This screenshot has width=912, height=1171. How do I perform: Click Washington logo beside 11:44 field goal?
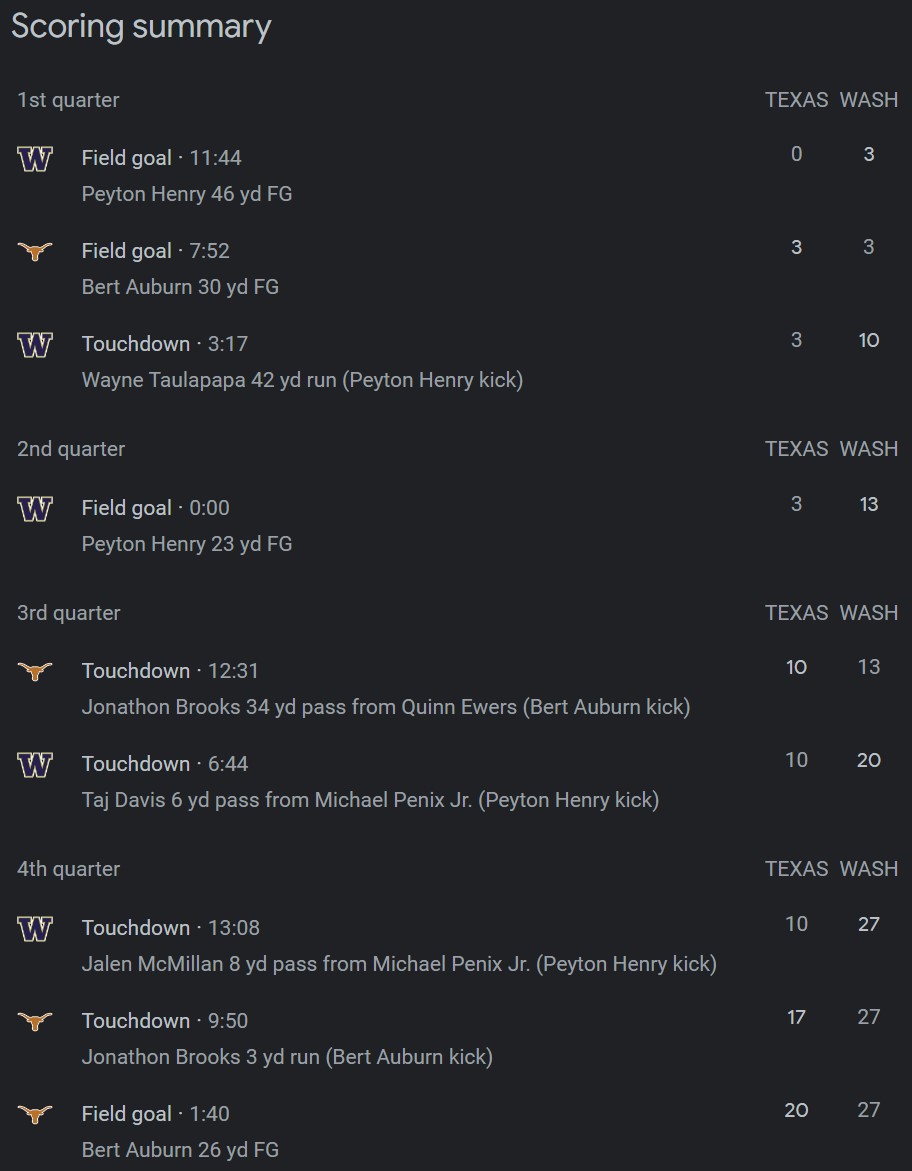pyautogui.click(x=35, y=158)
